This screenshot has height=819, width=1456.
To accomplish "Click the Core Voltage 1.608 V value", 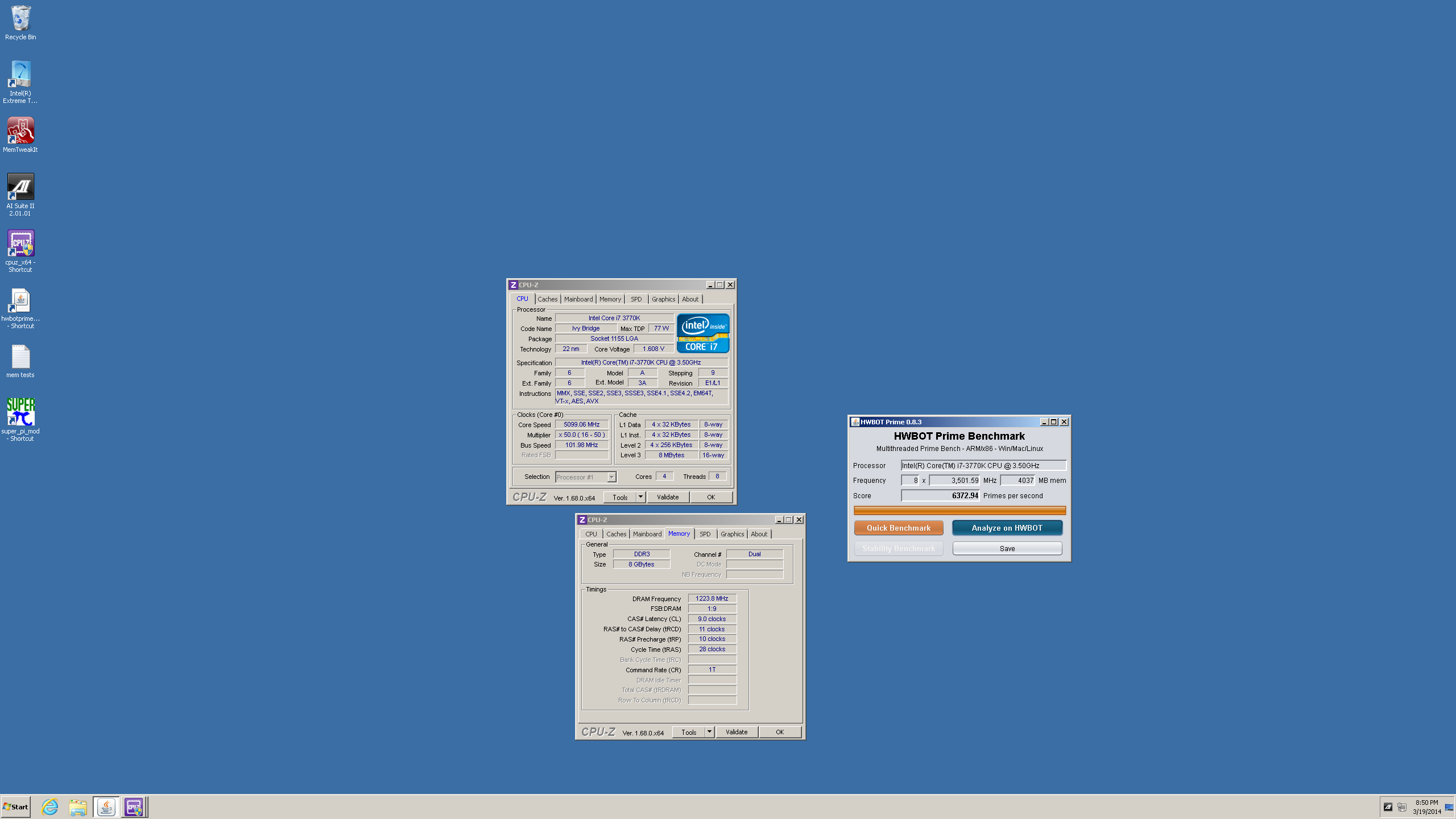I will pos(653,349).
